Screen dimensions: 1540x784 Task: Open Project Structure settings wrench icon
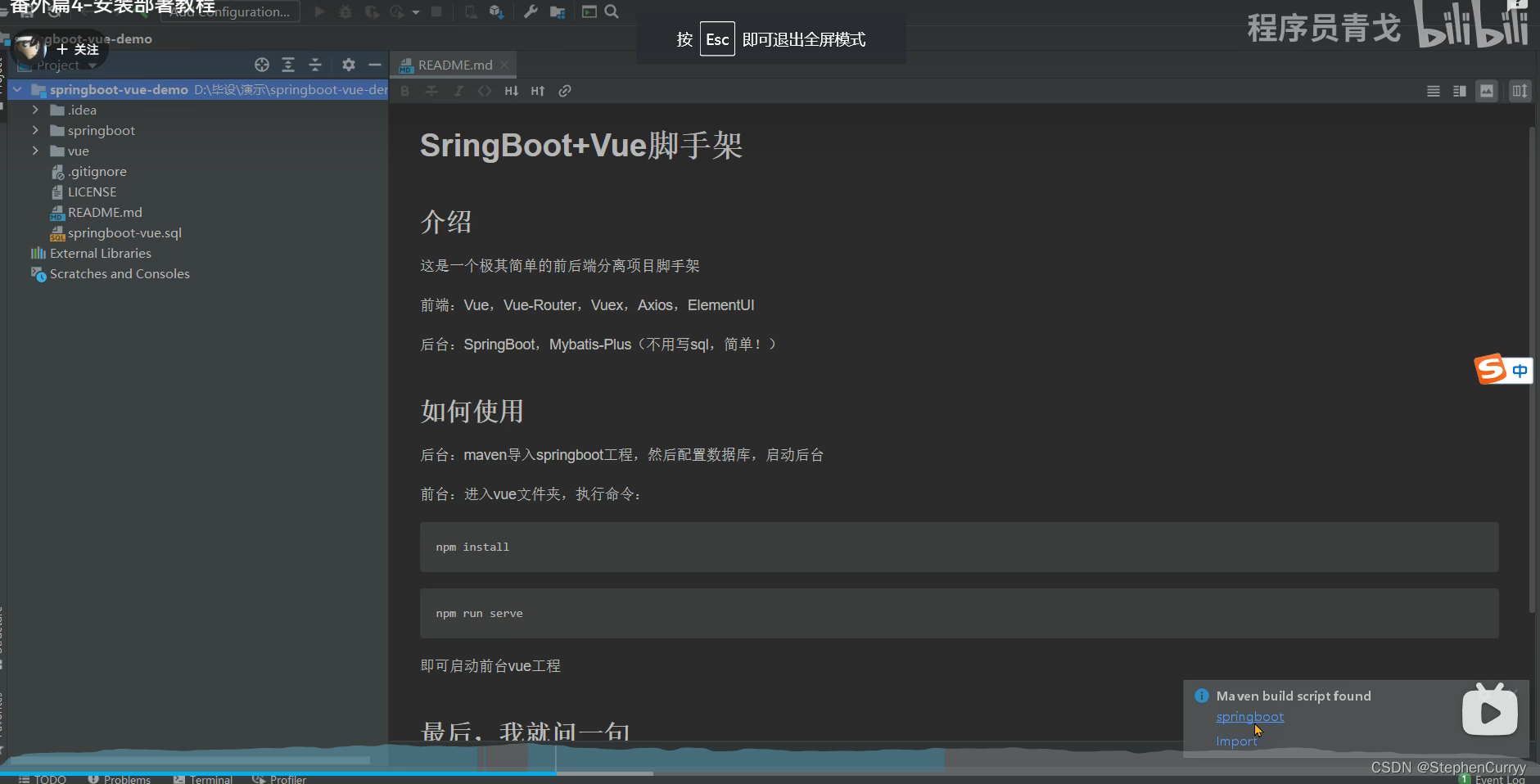(531, 11)
